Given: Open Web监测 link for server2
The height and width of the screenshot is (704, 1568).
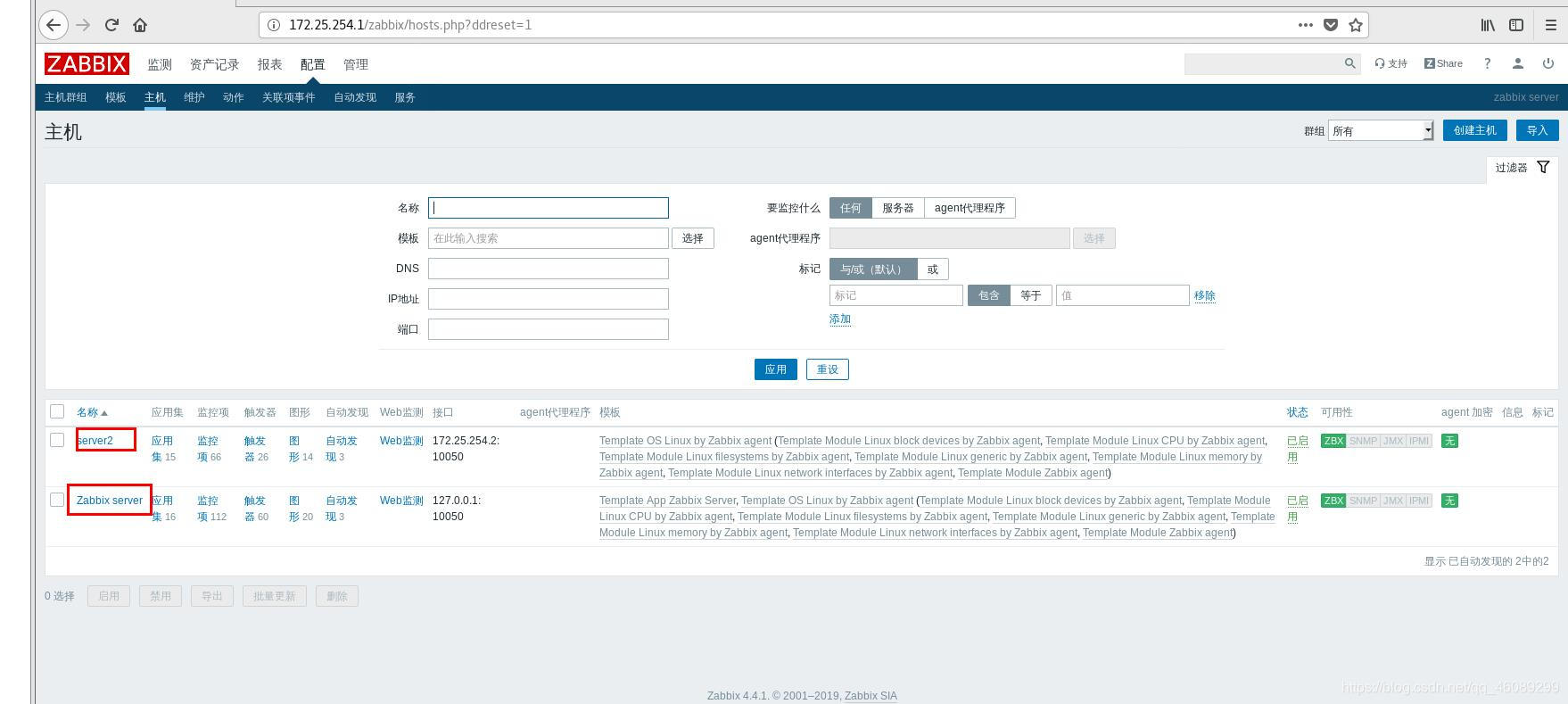Looking at the screenshot, I should 401,441.
